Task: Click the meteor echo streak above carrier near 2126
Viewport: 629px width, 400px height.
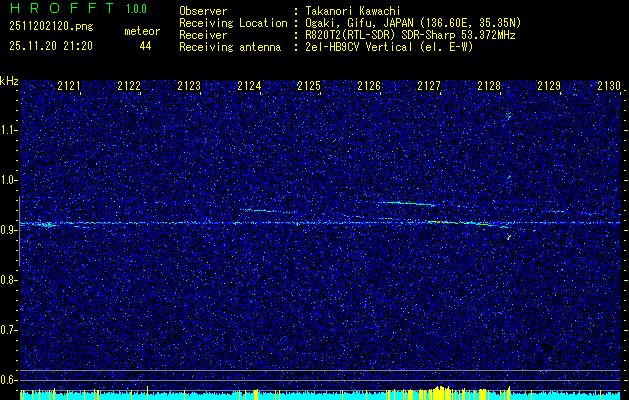Action: [407, 203]
